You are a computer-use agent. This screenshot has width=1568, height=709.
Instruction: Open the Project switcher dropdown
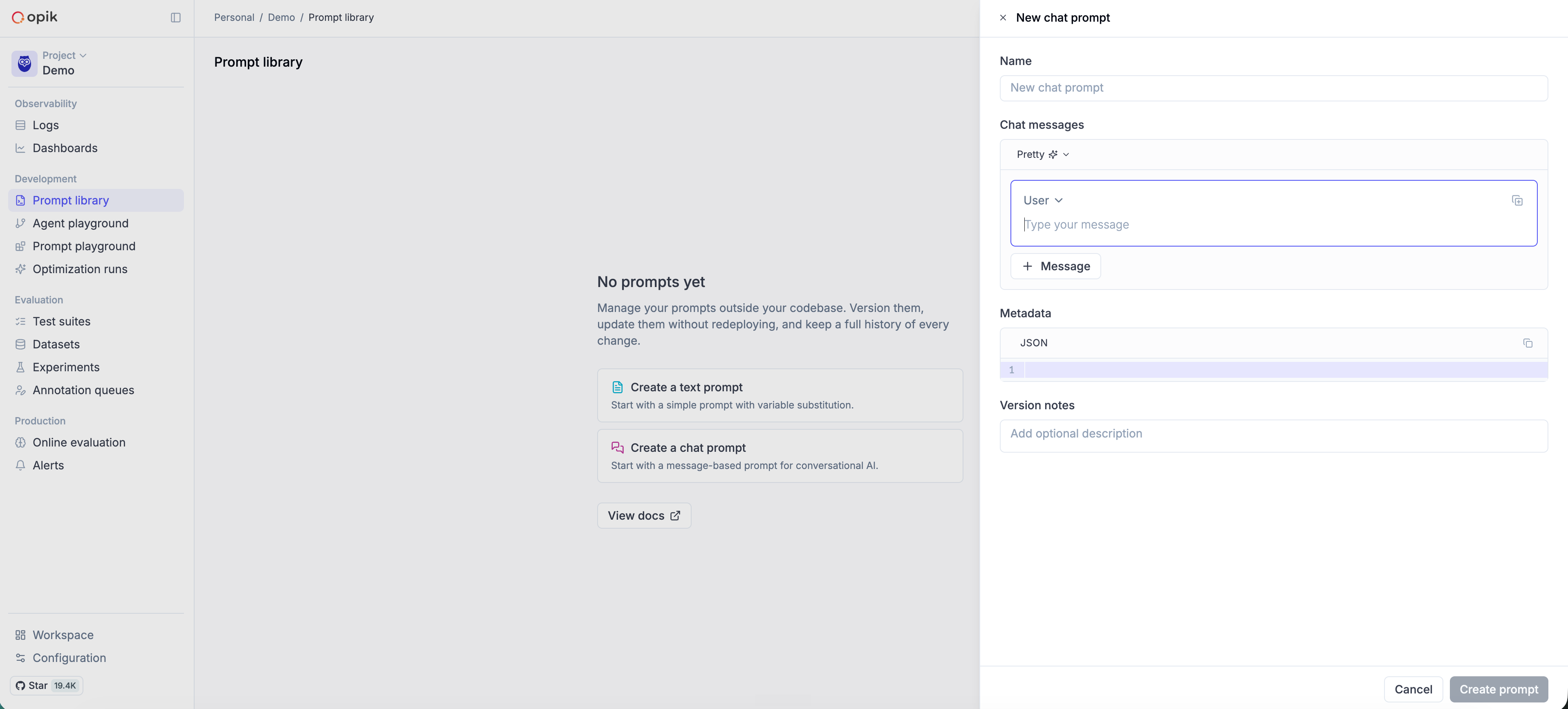pos(65,56)
